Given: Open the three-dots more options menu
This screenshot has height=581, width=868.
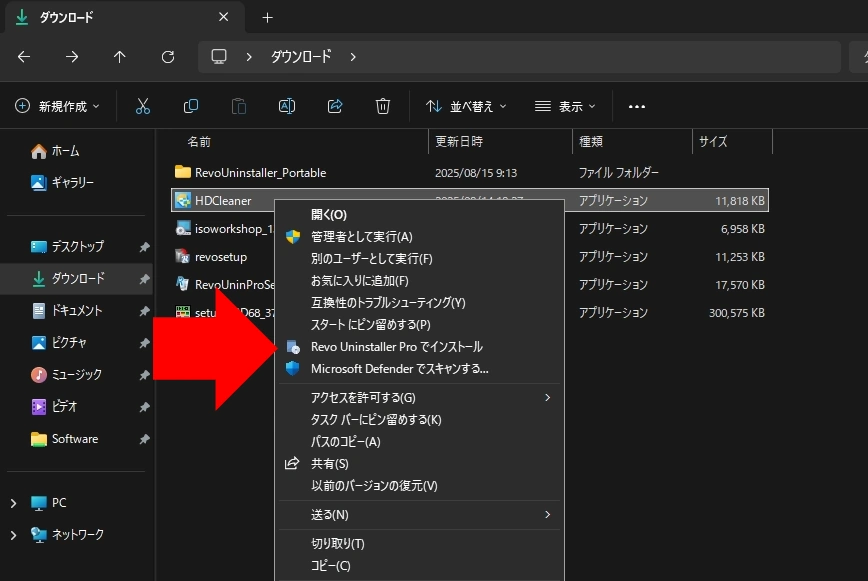Looking at the screenshot, I should tap(637, 106).
